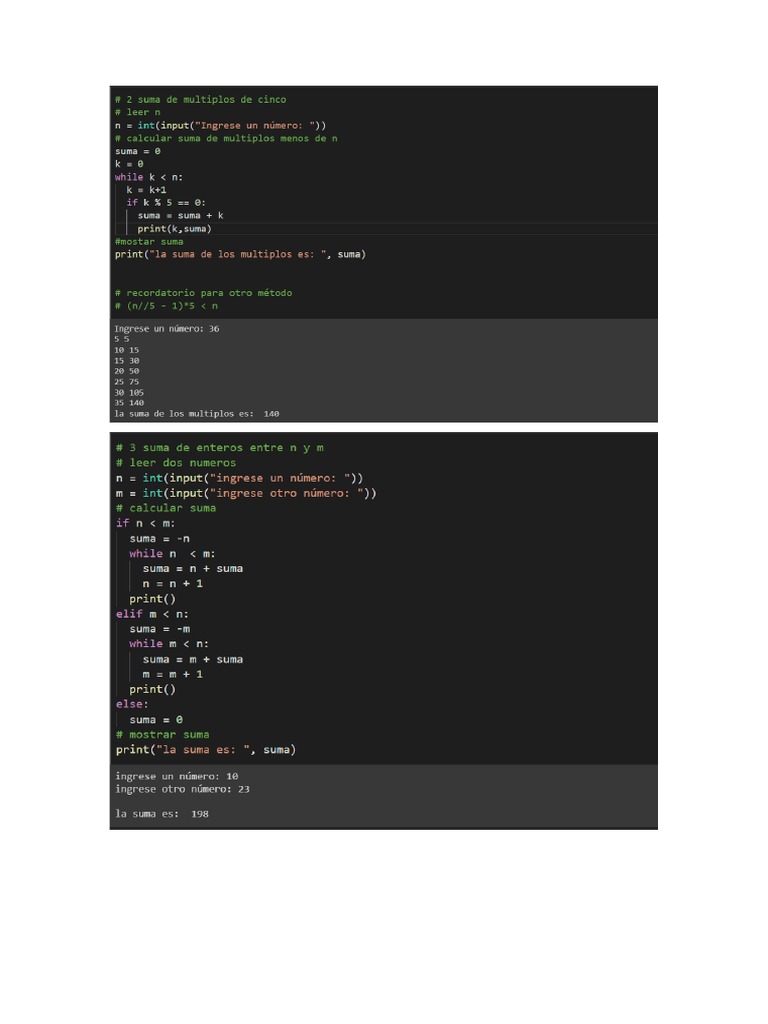Click the comment "# 3 suma de enteros entre n y m"
Image resolution: width=768 pixels, height=1024 pixels.
tap(220, 448)
